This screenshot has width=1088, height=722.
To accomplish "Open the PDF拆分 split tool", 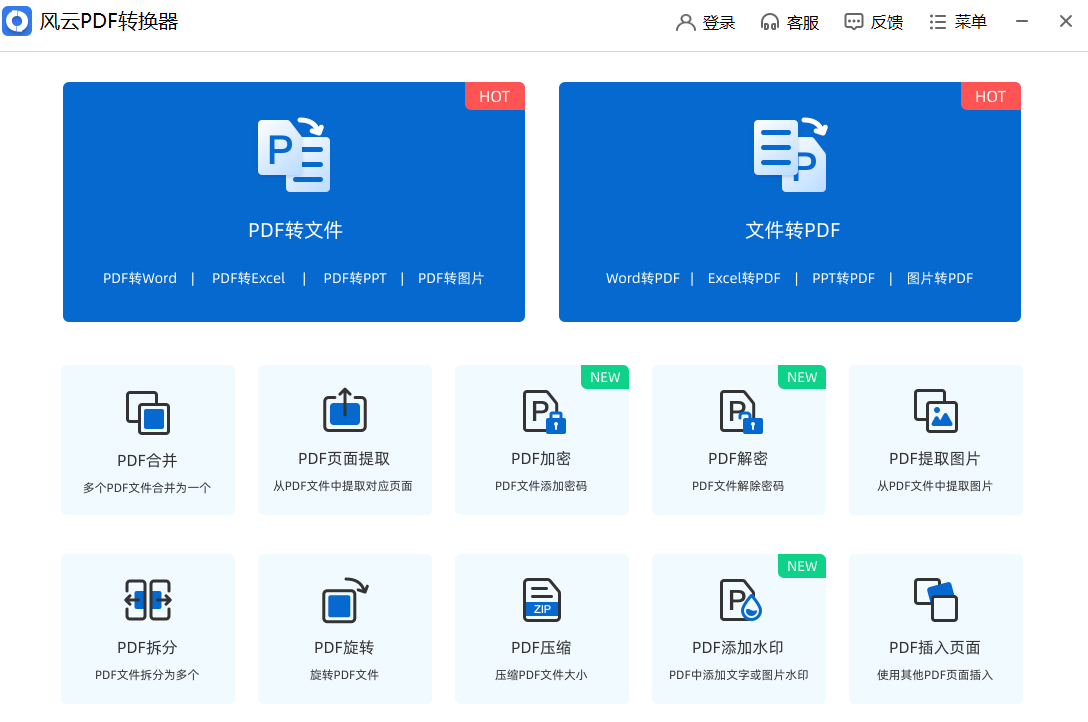I will pos(147,629).
